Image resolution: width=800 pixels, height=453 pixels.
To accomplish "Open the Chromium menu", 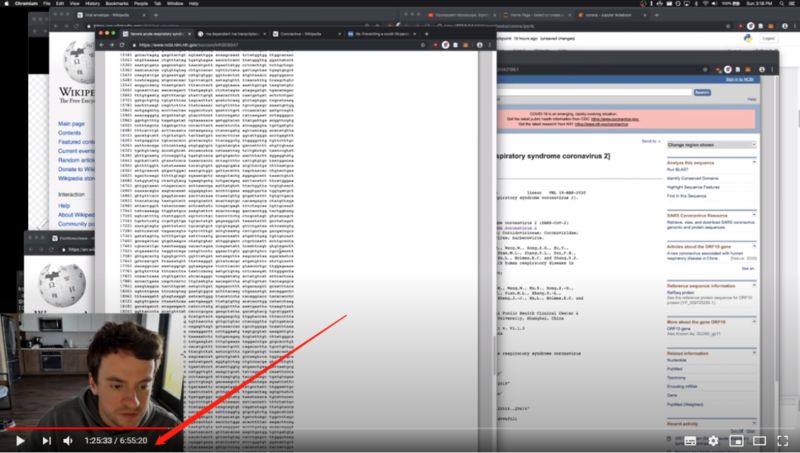I will (26, 4).
